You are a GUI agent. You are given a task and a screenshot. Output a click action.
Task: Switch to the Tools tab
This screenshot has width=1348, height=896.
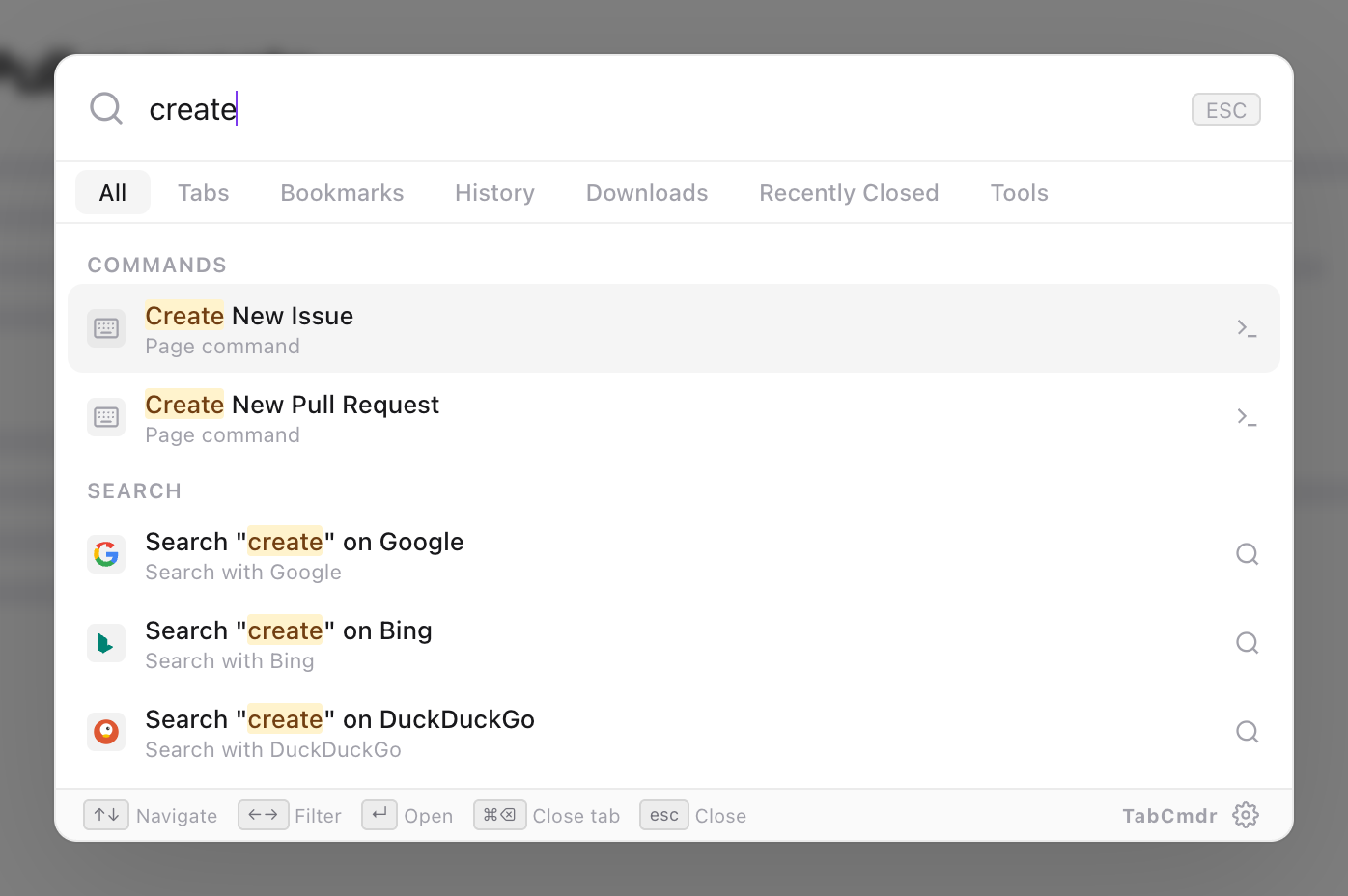click(1019, 193)
